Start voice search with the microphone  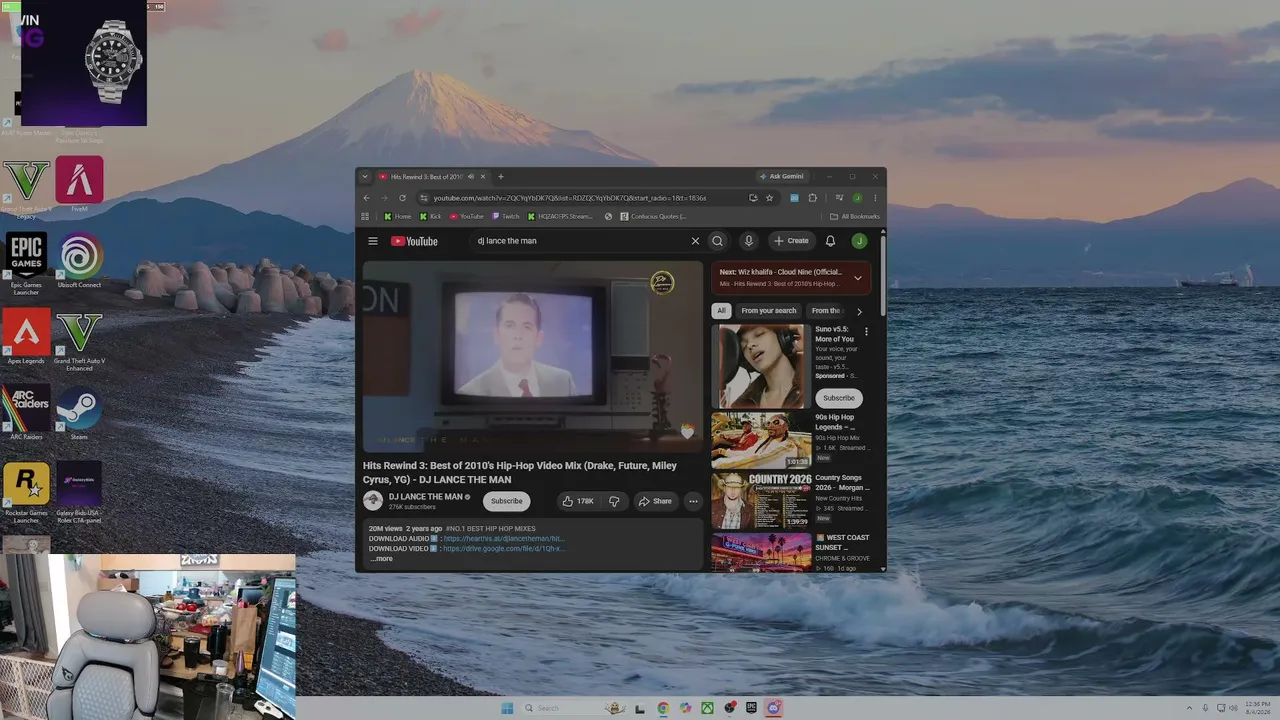click(x=748, y=241)
